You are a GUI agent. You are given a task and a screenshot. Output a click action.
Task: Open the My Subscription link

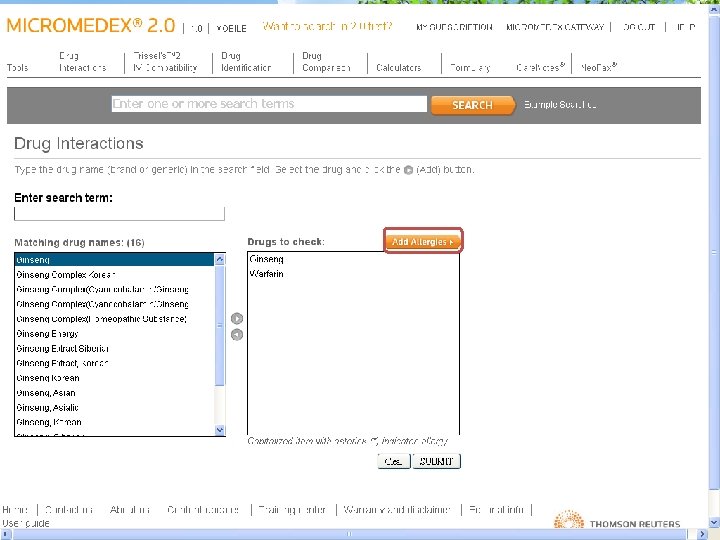click(454, 27)
